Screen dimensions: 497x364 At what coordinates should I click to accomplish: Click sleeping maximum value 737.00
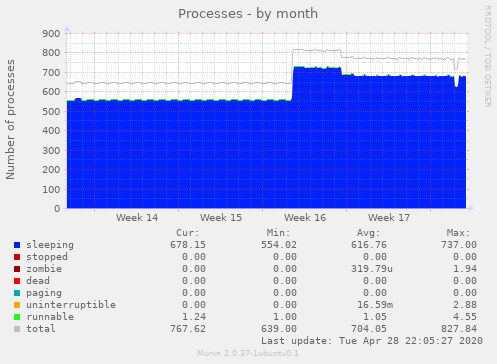(459, 245)
